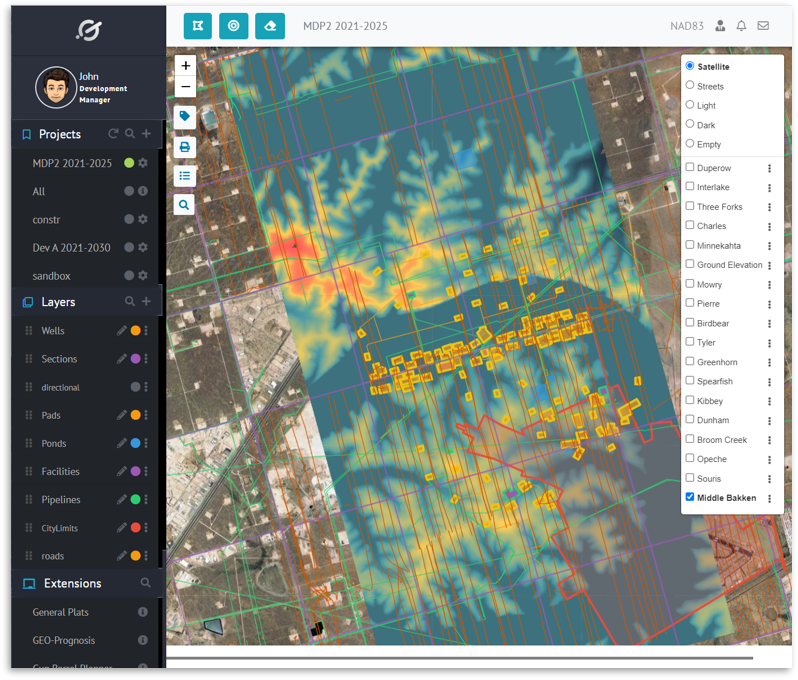The height and width of the screenshot is (680, 798).
Task: Open options menu for the Charles overlay
Action: coord(769,226)
